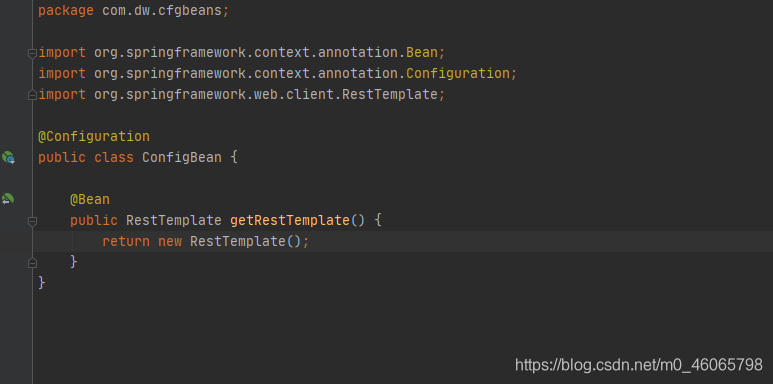Click the bean navigation gutter icon beside @Bean
This screenshot has width=773, height=384.
(x=8, y=199)
